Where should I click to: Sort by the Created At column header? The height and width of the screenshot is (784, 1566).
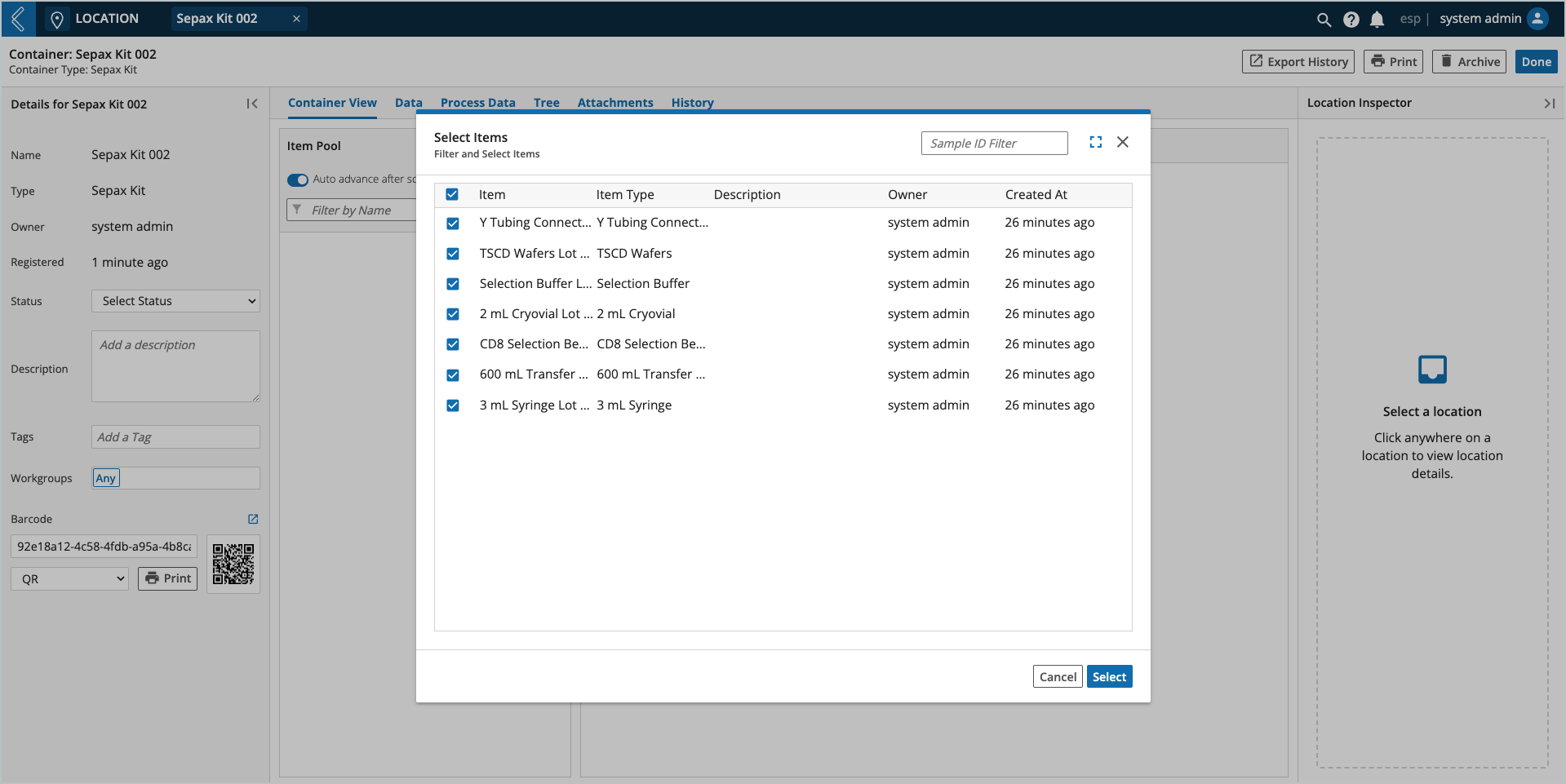coord(1036,194)
